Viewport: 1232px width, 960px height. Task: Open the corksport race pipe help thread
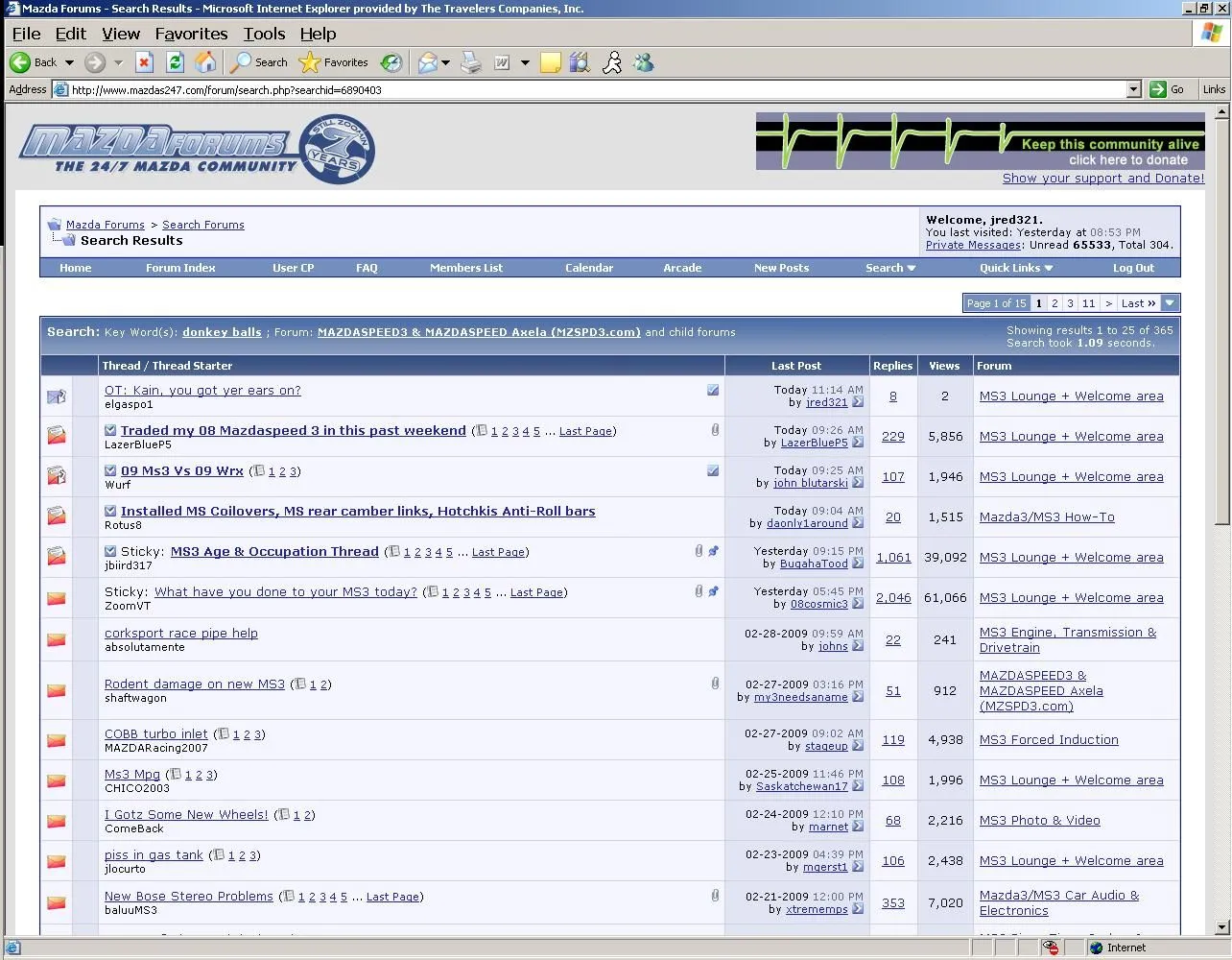[x=180, y=634]
